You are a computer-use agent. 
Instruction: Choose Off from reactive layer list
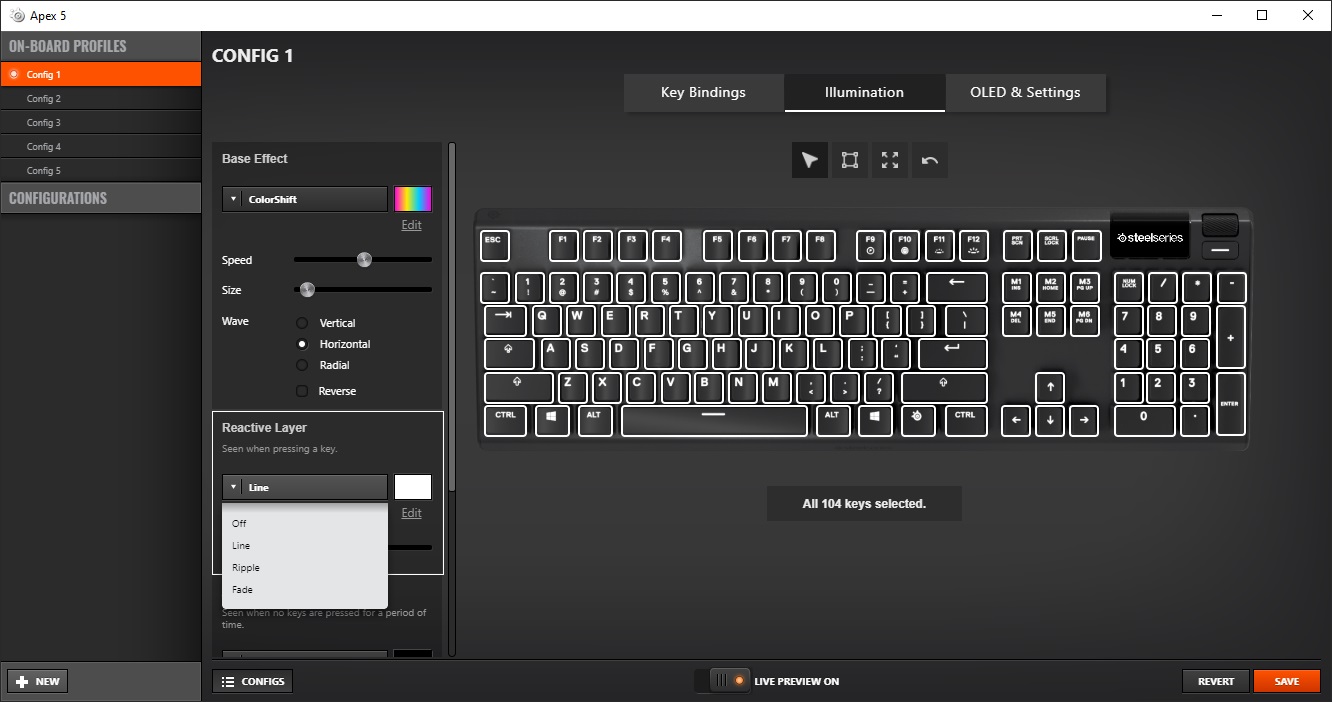[x=305, y=524]
